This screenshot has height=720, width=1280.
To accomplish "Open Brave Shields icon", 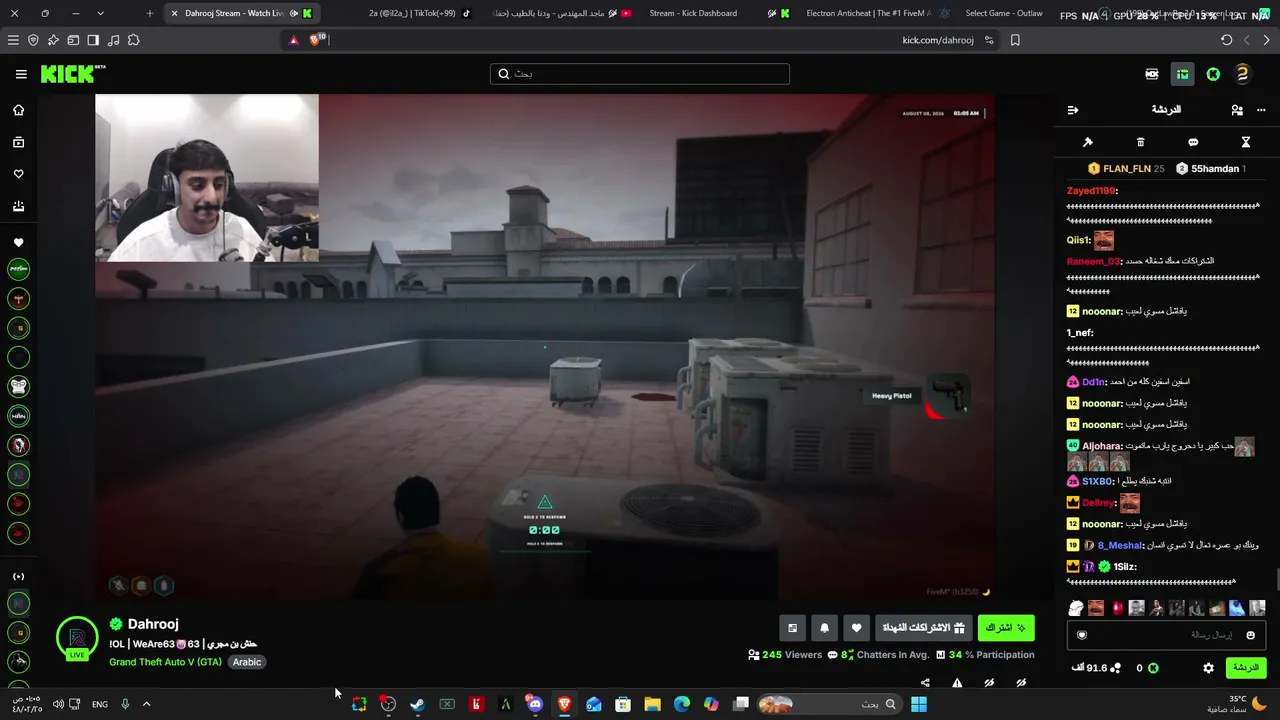I will (x=316, y=40).
